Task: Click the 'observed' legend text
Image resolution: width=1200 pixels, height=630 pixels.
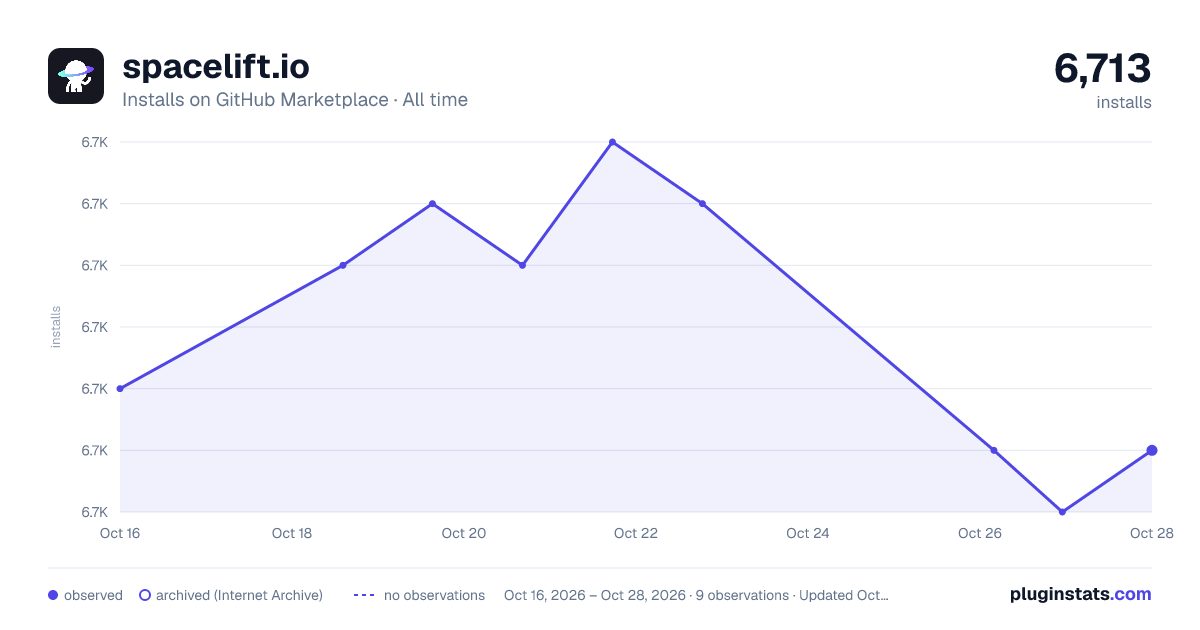Action: 93,595
